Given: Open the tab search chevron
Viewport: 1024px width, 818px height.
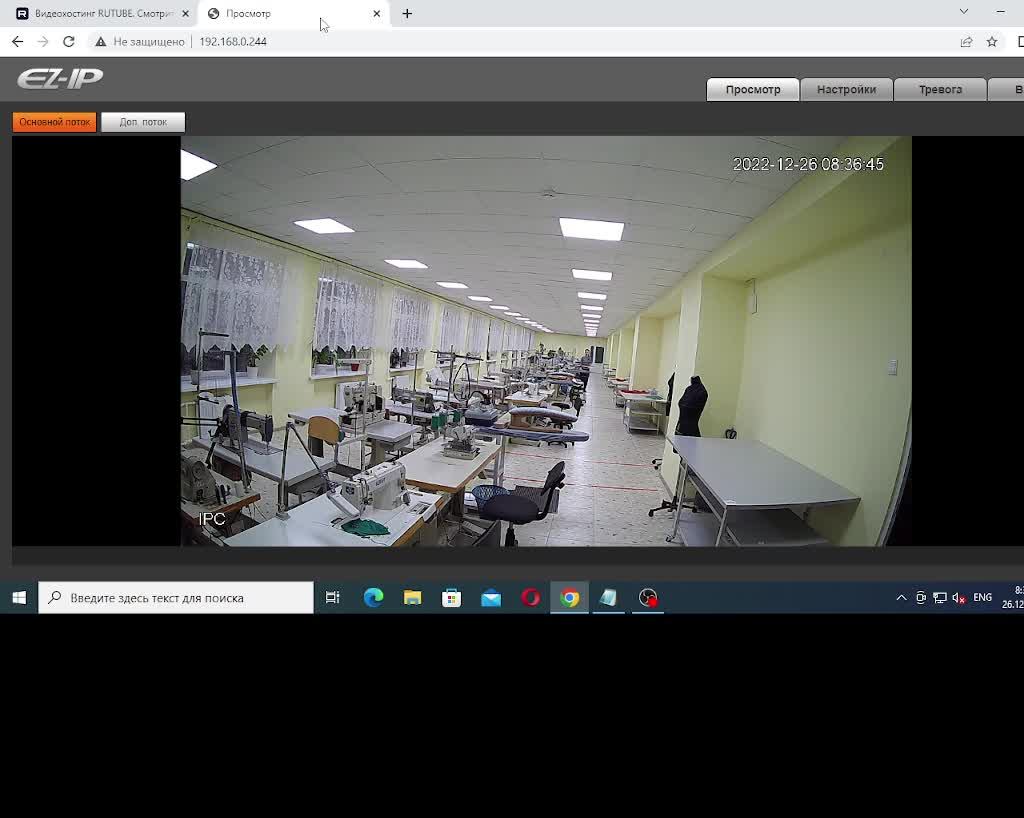Looking at the screenshot, I should click(x=963, y=12).
